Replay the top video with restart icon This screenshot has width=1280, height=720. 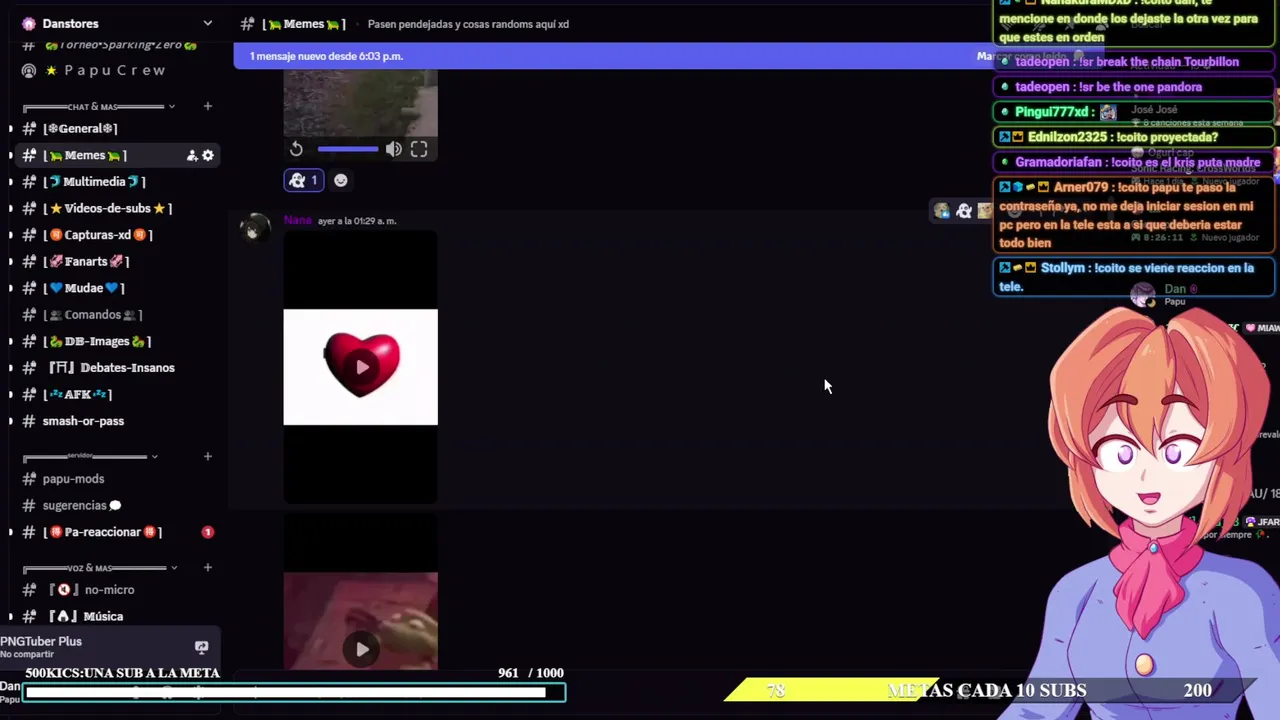pyautogui.click(x=296, y=149)
